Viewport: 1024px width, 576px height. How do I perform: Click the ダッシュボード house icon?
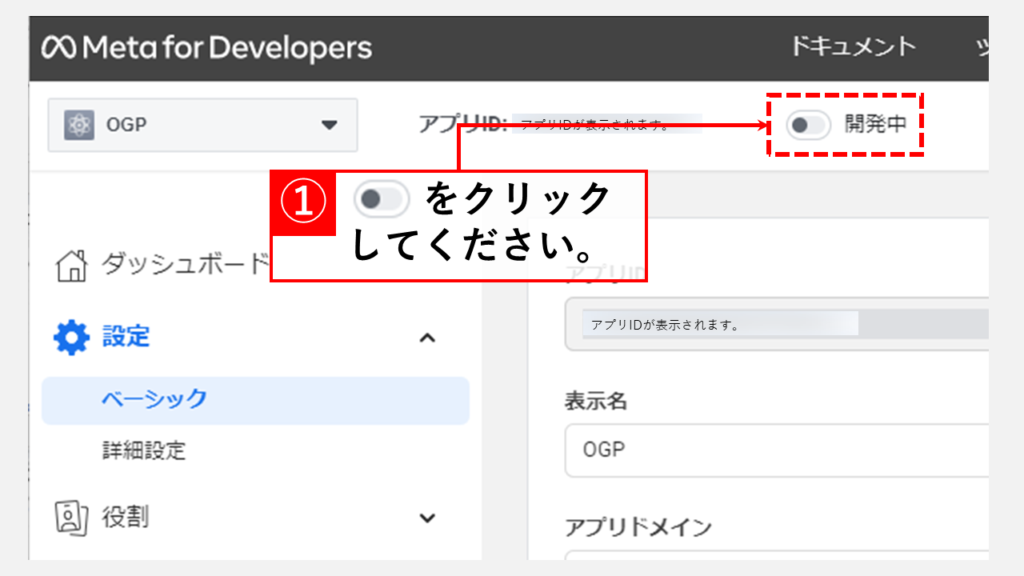coord(71,266)
